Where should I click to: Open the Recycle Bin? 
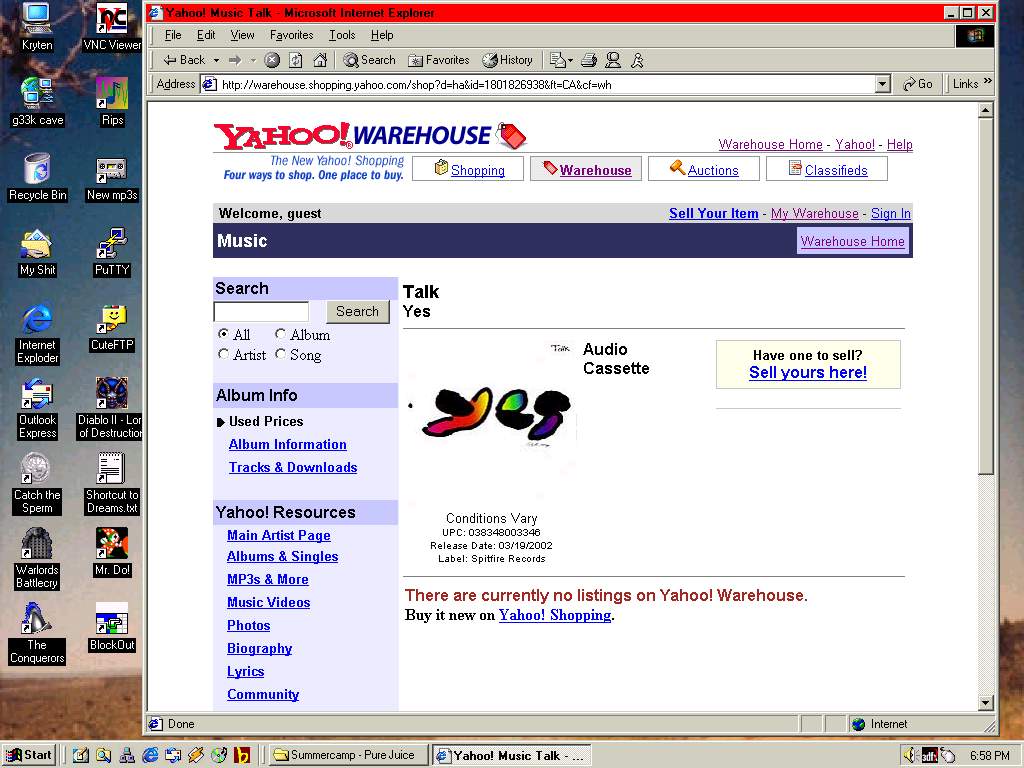click(37, 177)
